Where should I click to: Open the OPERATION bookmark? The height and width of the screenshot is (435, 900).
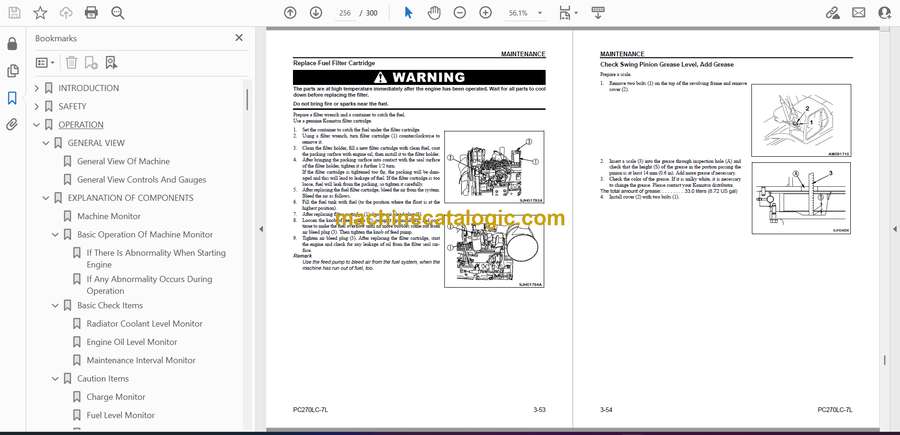coord(81,125)
